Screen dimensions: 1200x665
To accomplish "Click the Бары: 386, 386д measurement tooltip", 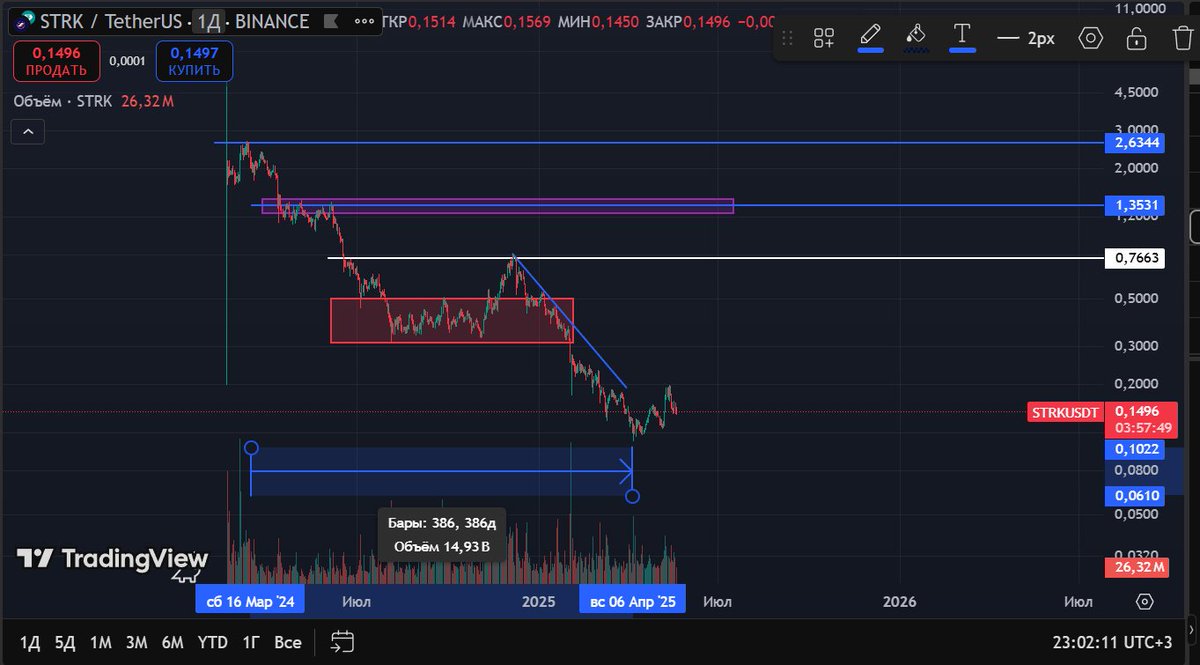I will click(442, 535).
